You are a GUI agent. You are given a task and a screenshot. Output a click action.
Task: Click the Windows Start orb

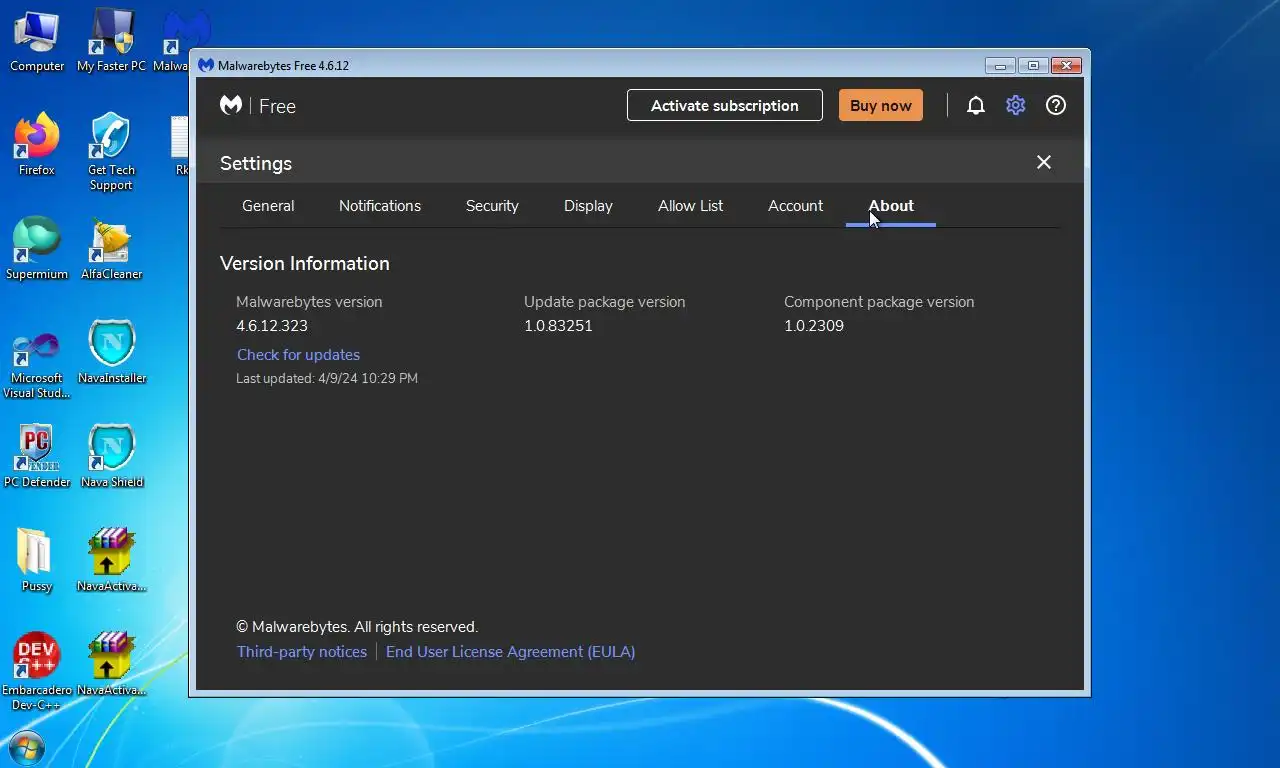point(25,748)
